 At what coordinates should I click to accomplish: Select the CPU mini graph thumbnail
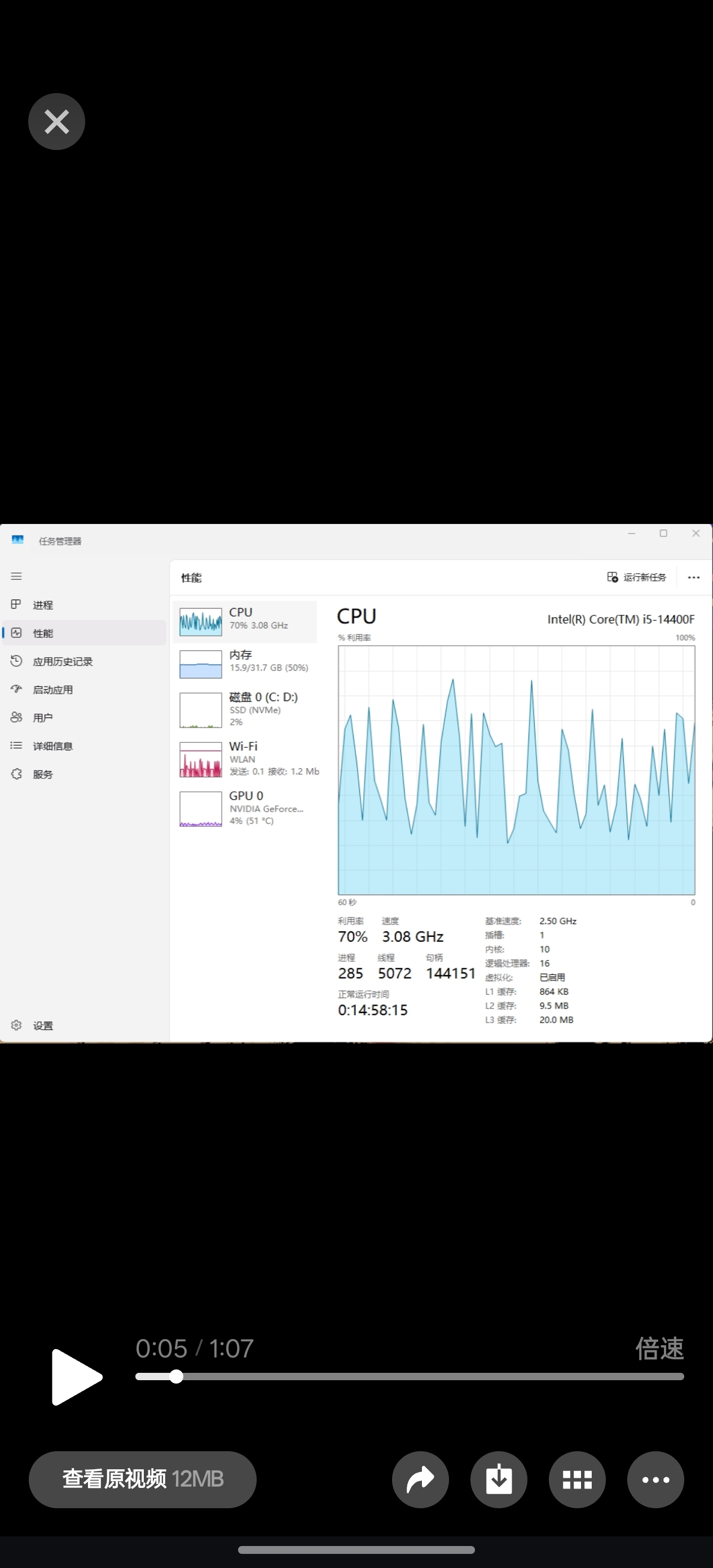(x=200, y=622)
